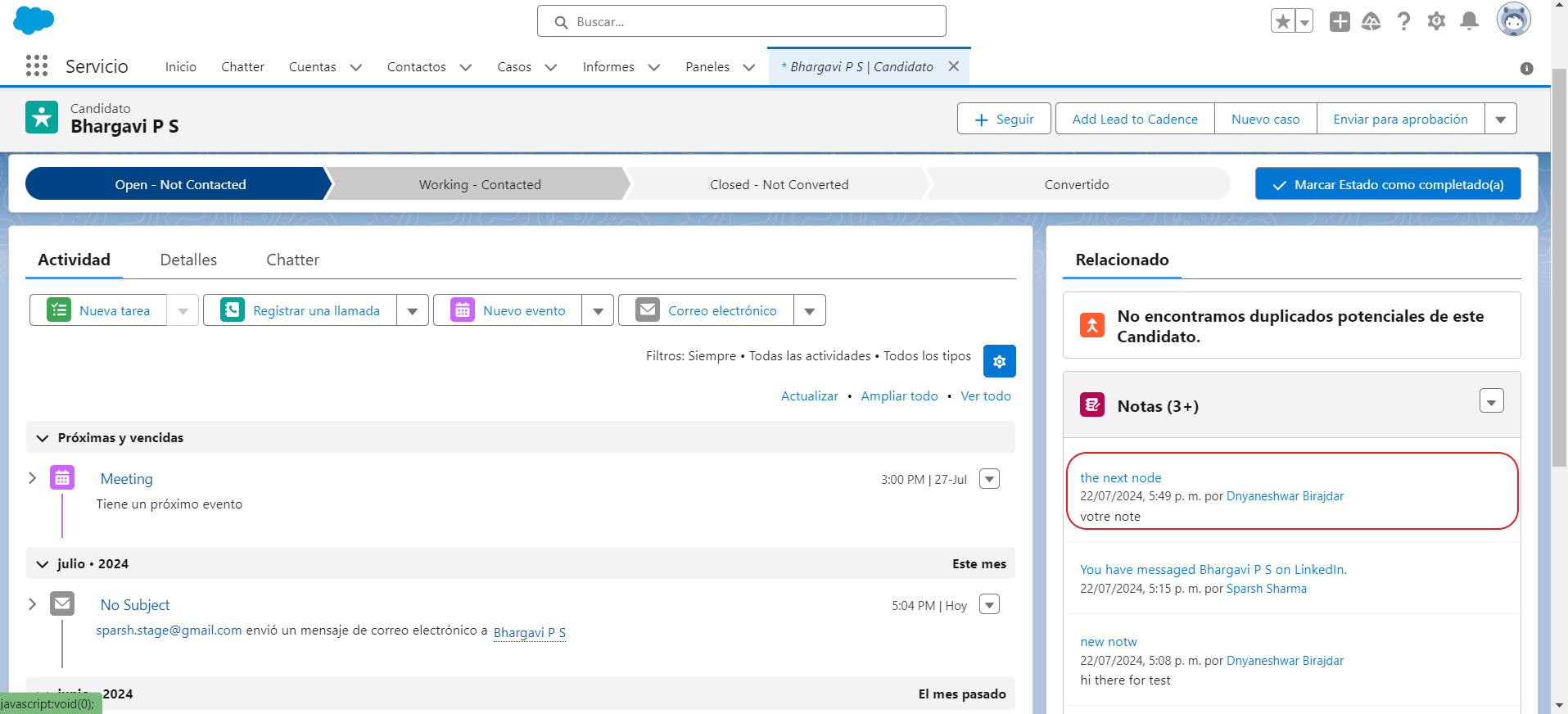This screenshot has width=1568, height=714.
Task: Open the Trailhead guidance icon
Action: click(x=1371, y=21)
